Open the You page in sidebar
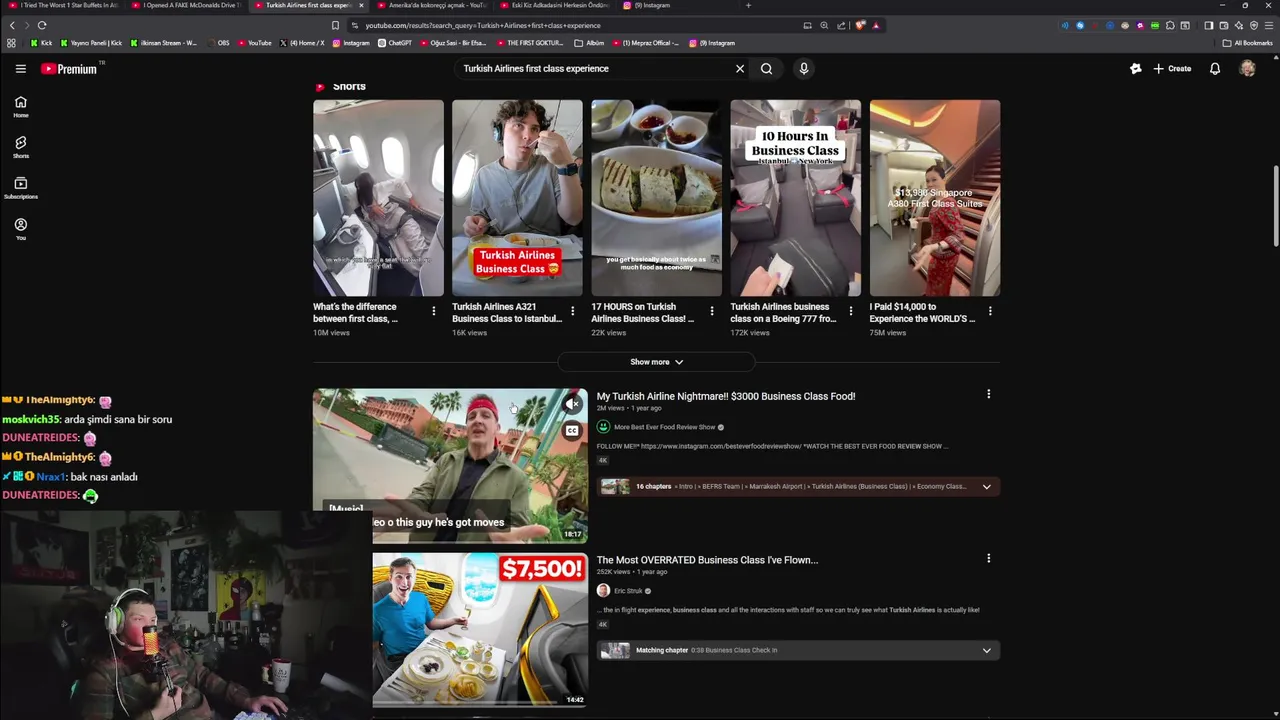1280x720 pixels. [x=20, y=230]
